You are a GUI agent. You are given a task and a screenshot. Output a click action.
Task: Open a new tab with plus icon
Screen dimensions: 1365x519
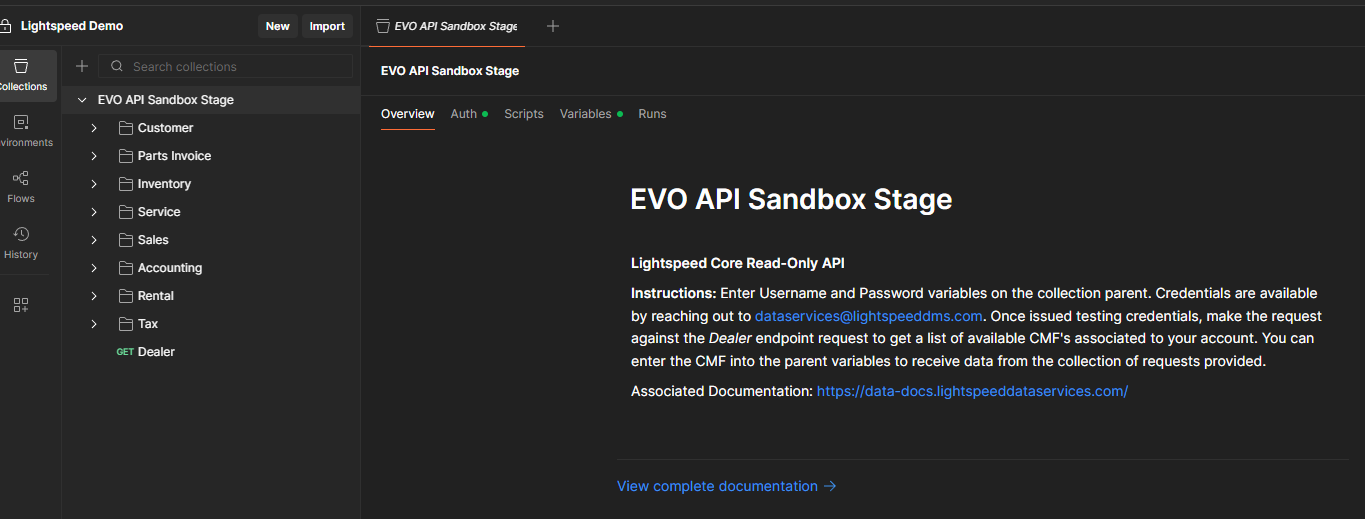[x=553, y=26]
